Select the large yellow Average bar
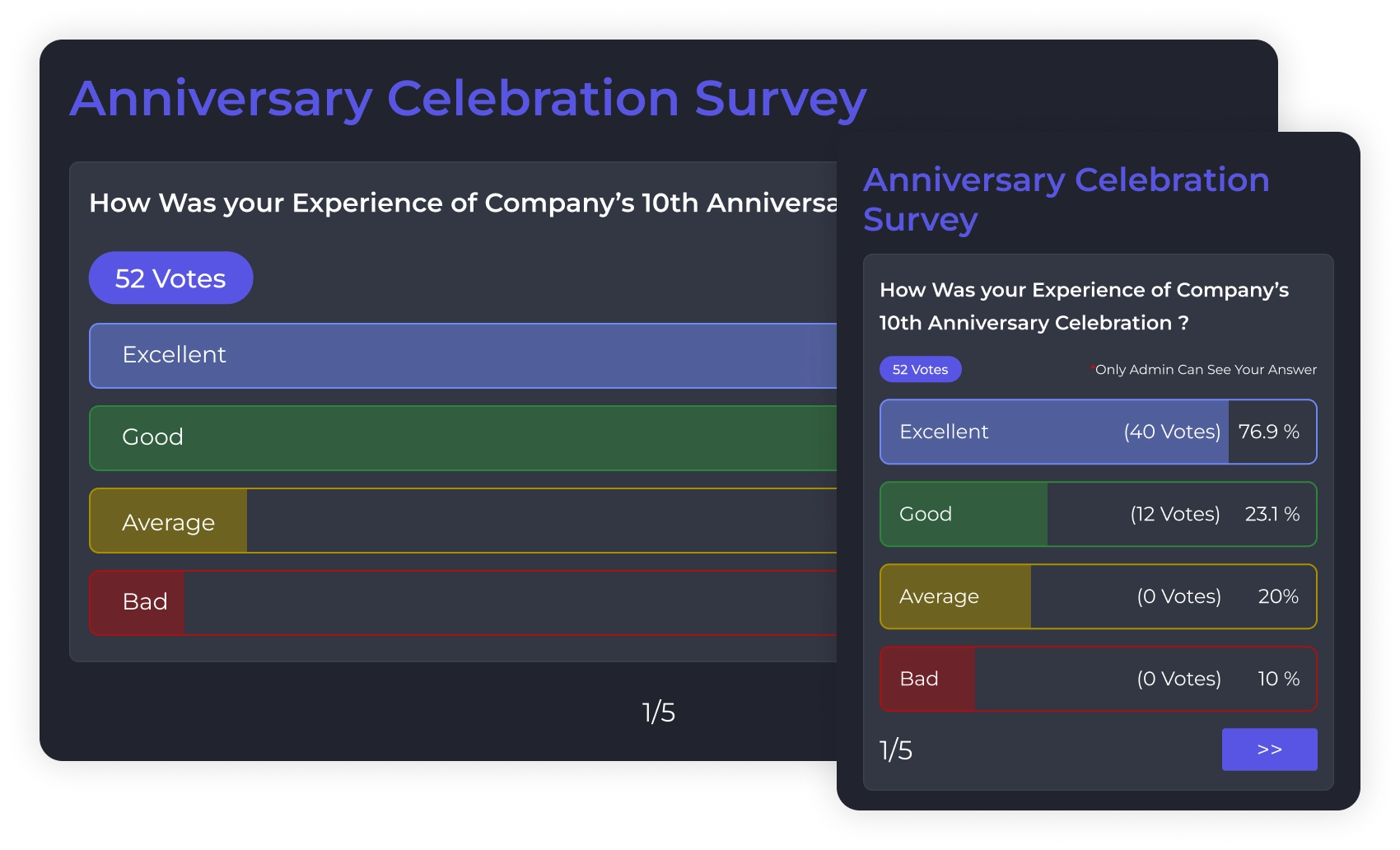The image size is (1400, 850). pos(461,521)
